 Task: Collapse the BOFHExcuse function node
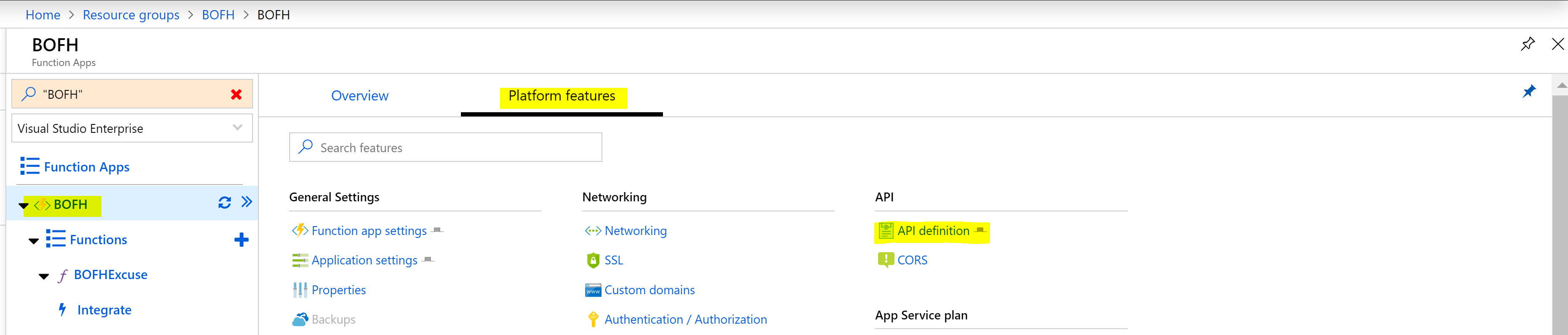tap(44, 276)
